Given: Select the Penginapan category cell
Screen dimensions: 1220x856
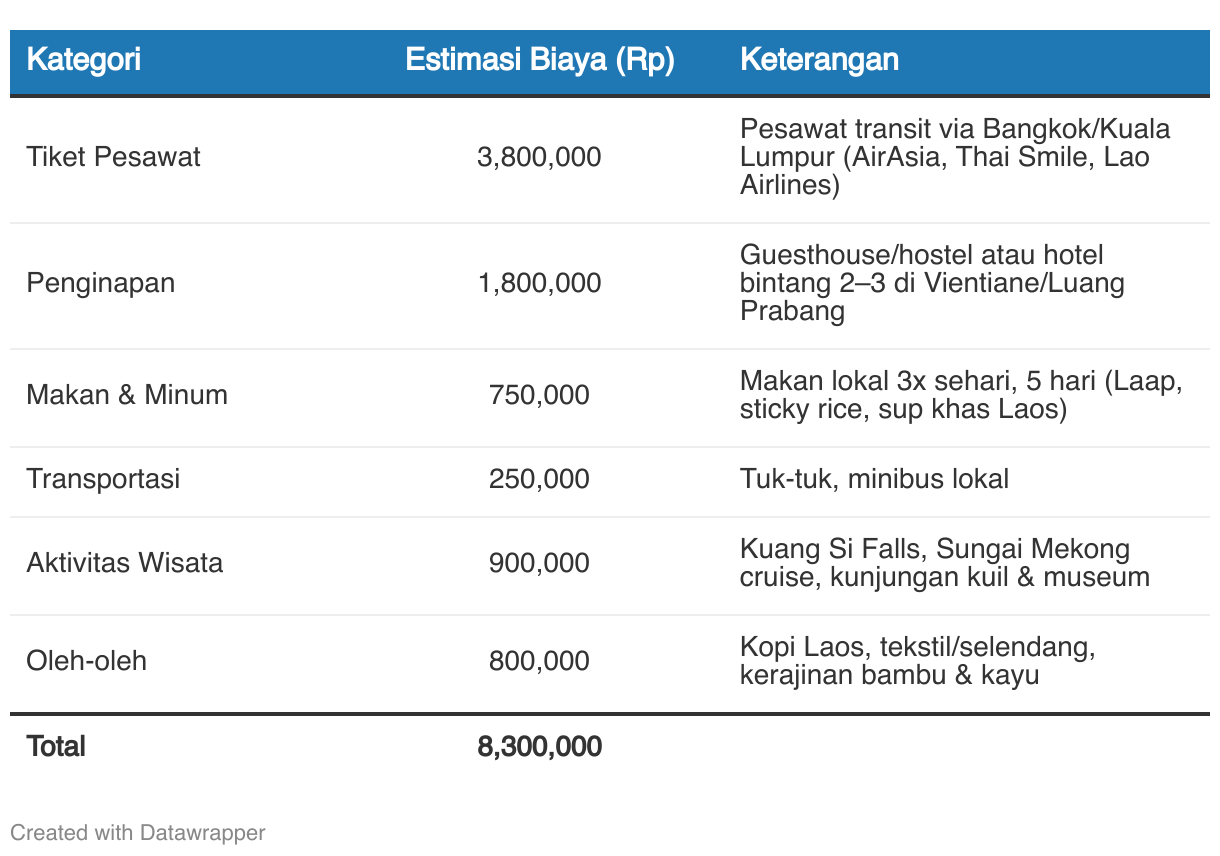Looking at the screenshot, I should pos(101,283).
